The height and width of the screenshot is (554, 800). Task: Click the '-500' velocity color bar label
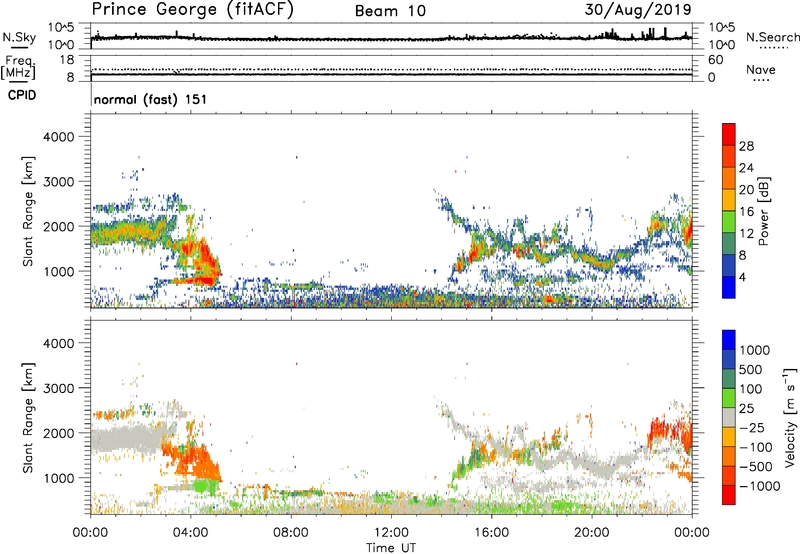coord(756,467)
